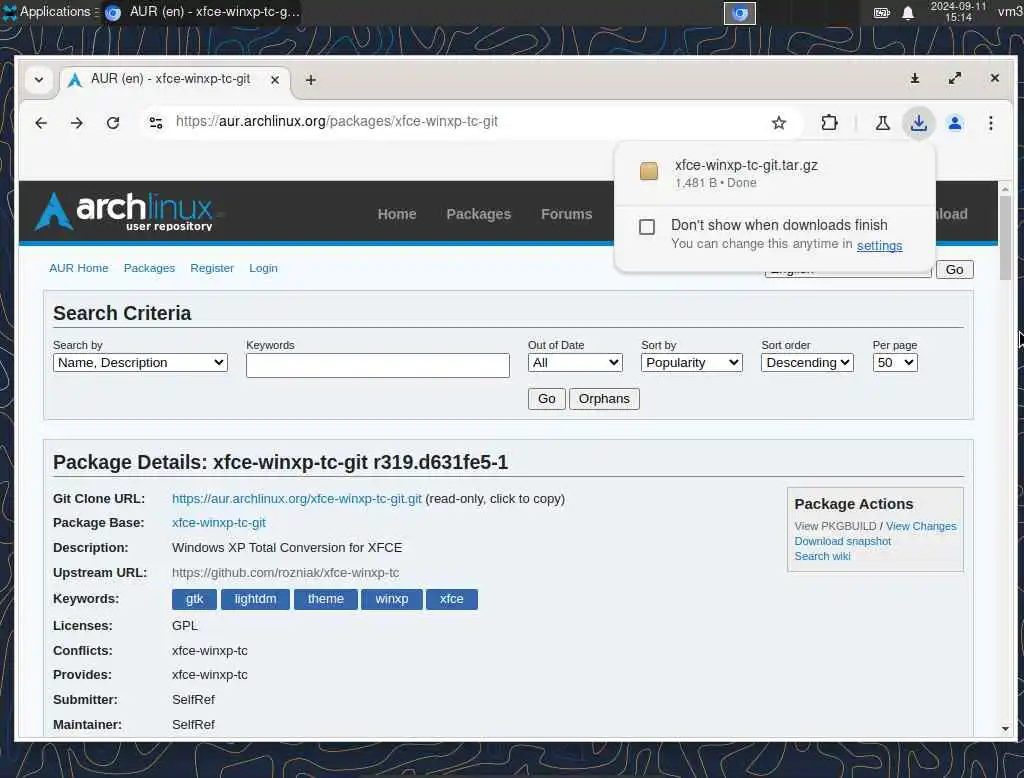
Task: Click the battery icon in the panel
Action: click(x=882, y=12)
